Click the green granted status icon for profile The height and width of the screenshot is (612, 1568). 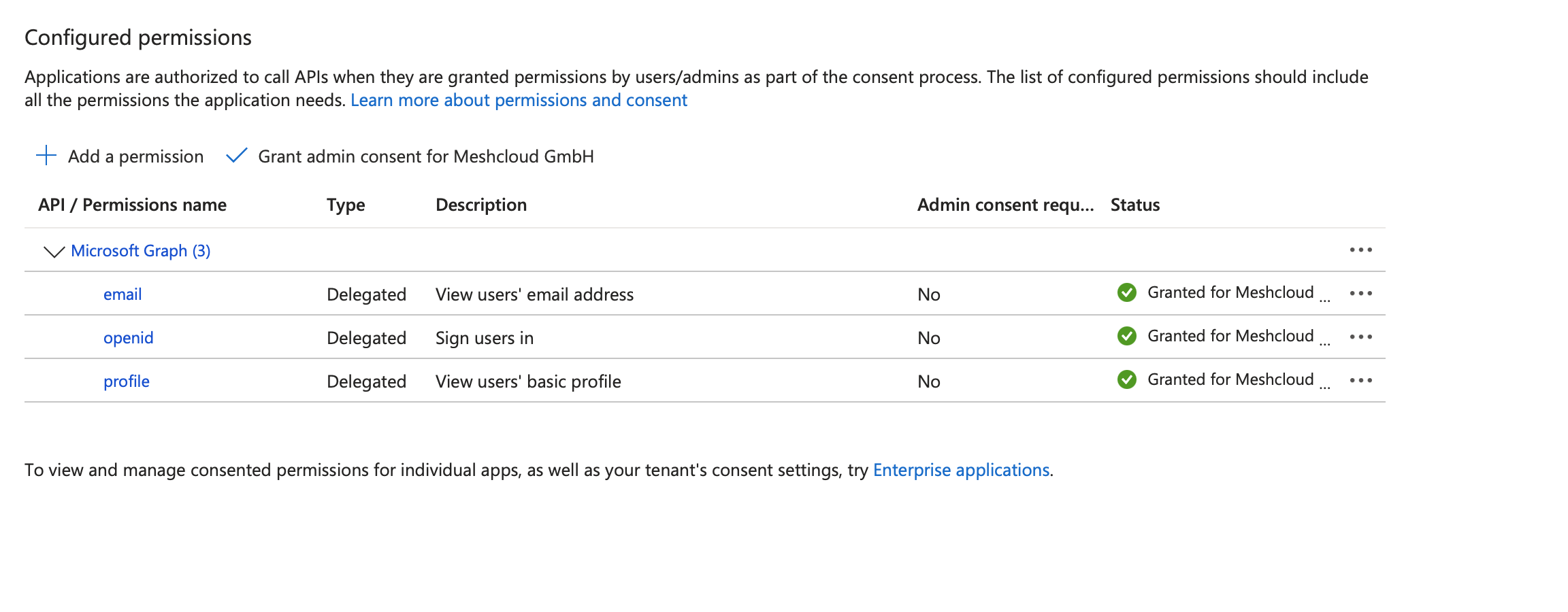tap(1127, 379)
